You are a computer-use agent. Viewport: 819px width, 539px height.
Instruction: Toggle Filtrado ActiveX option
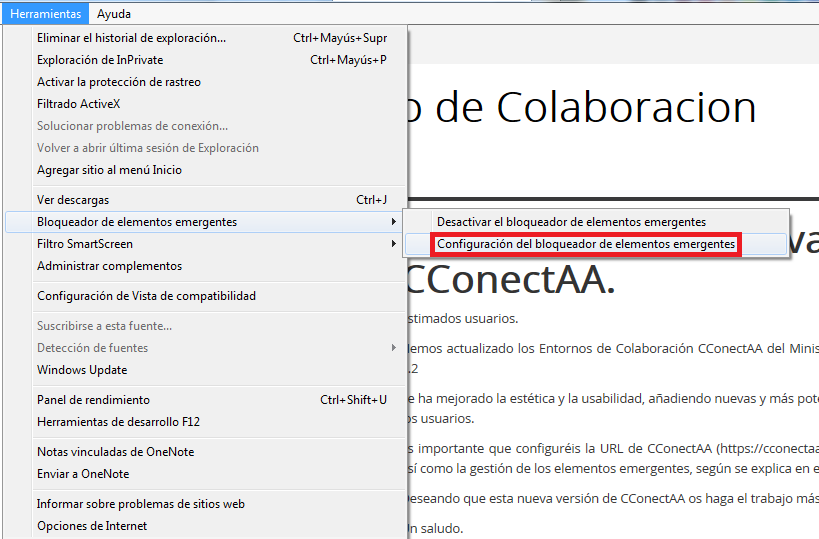tap(79, 104)
